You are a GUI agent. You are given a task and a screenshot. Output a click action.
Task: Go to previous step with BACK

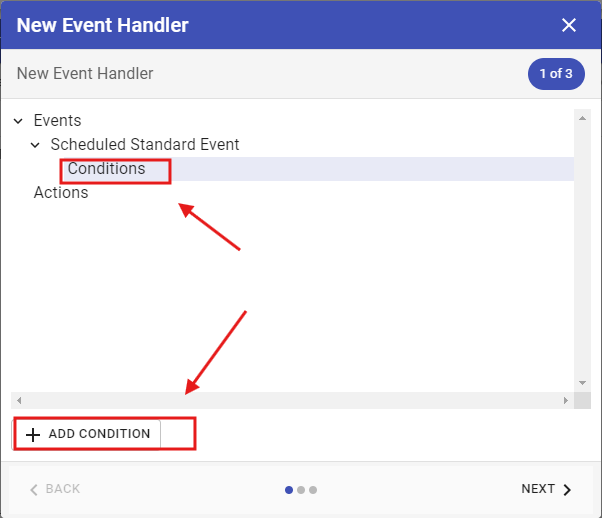54,489
